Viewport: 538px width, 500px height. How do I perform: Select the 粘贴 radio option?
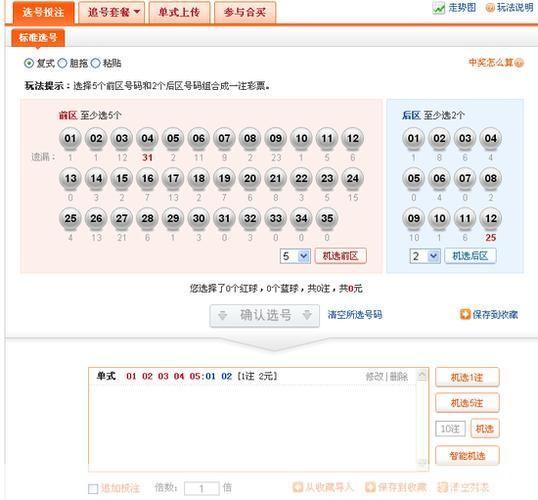[x=95, y=63]
